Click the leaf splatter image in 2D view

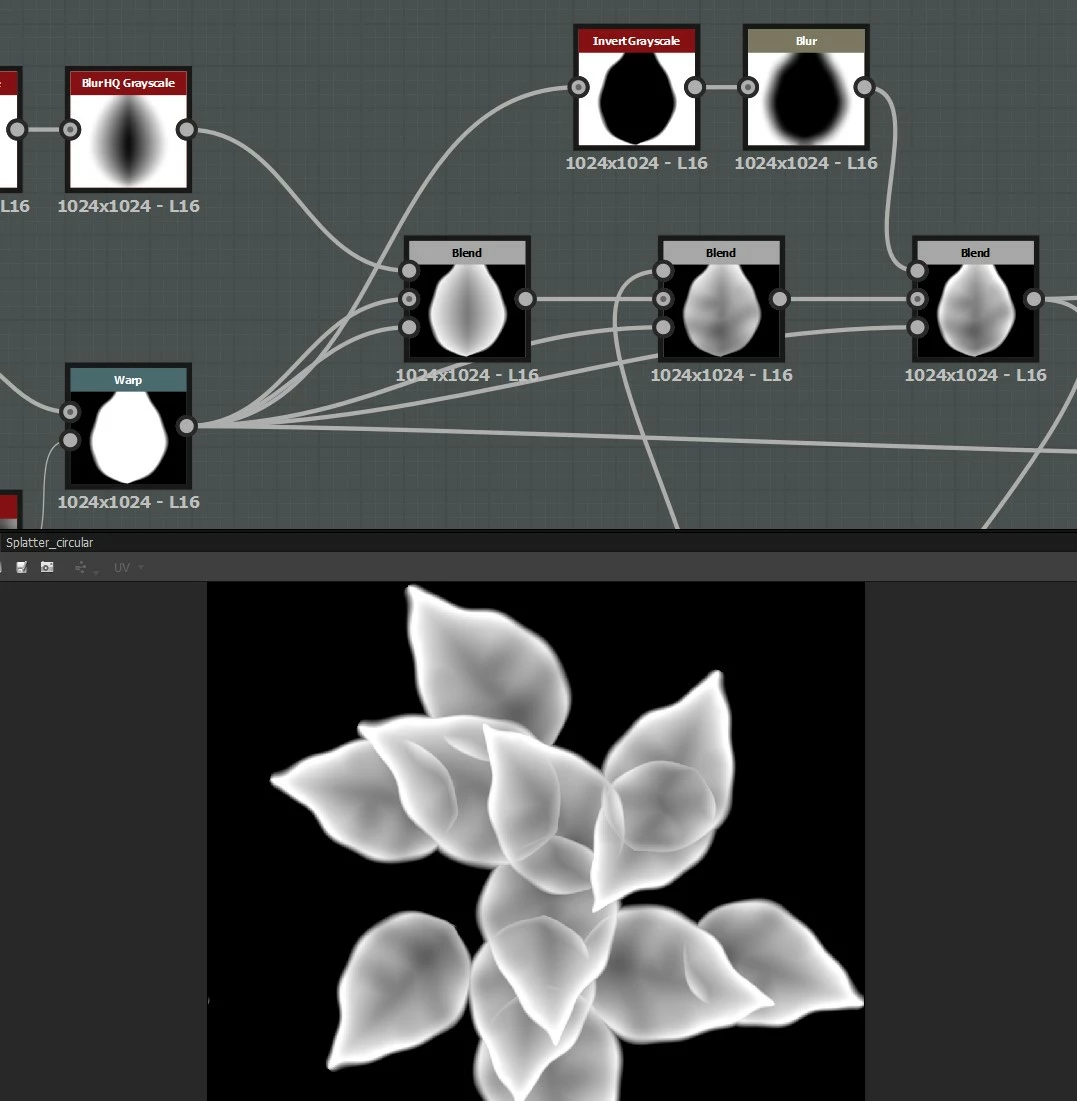click(x=536, y=841)
